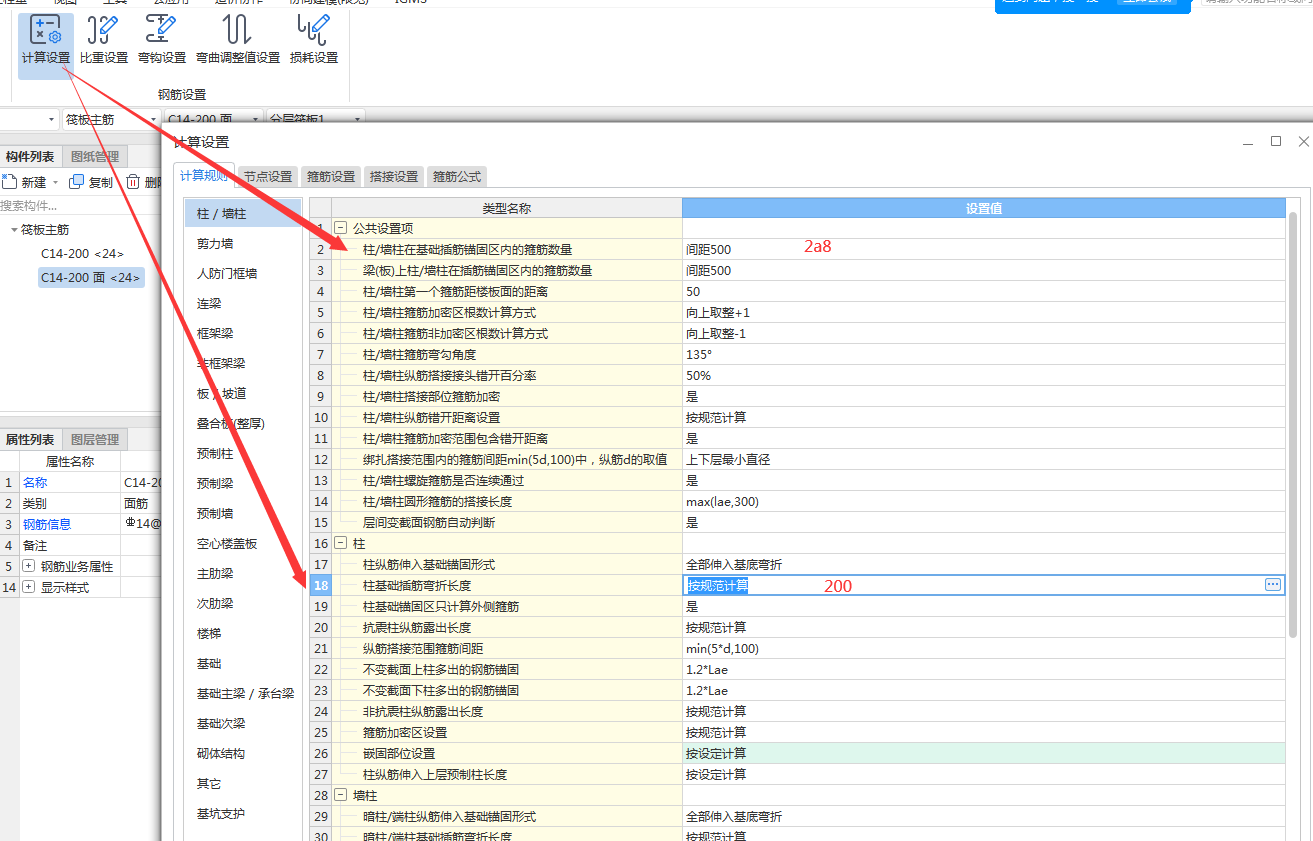Switch to the 箍筋设置 tab

pyautogui.click(x=331, y=176)
